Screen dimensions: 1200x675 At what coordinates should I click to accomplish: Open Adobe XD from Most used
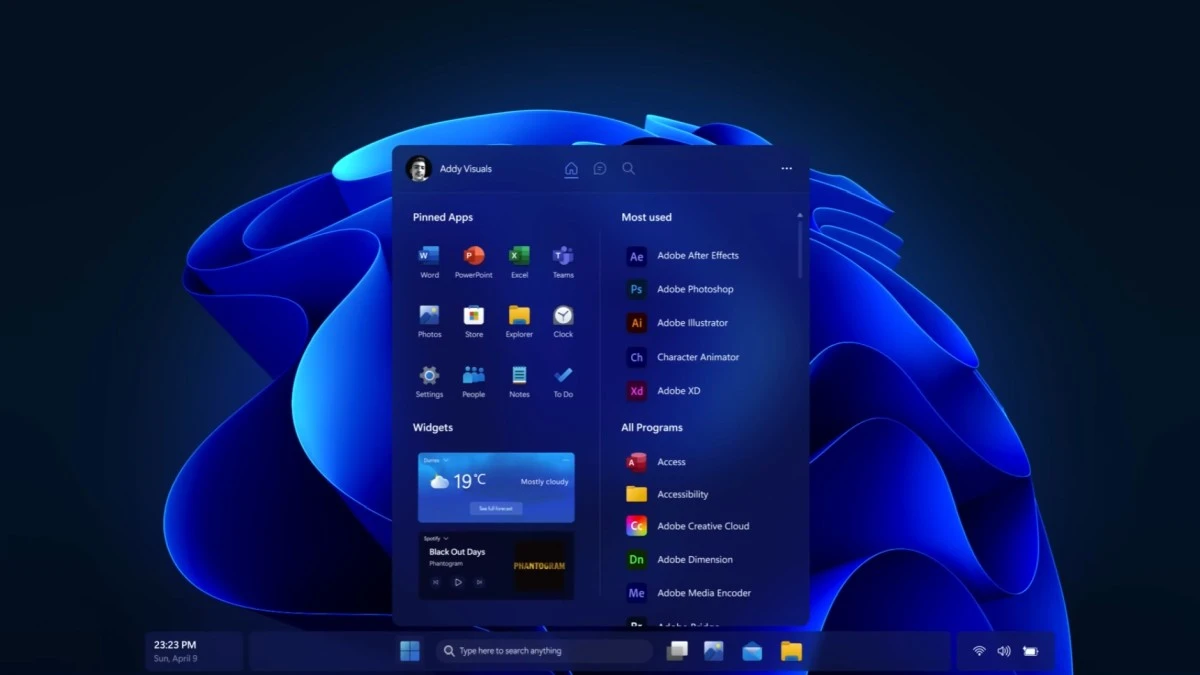click(677, 390)
